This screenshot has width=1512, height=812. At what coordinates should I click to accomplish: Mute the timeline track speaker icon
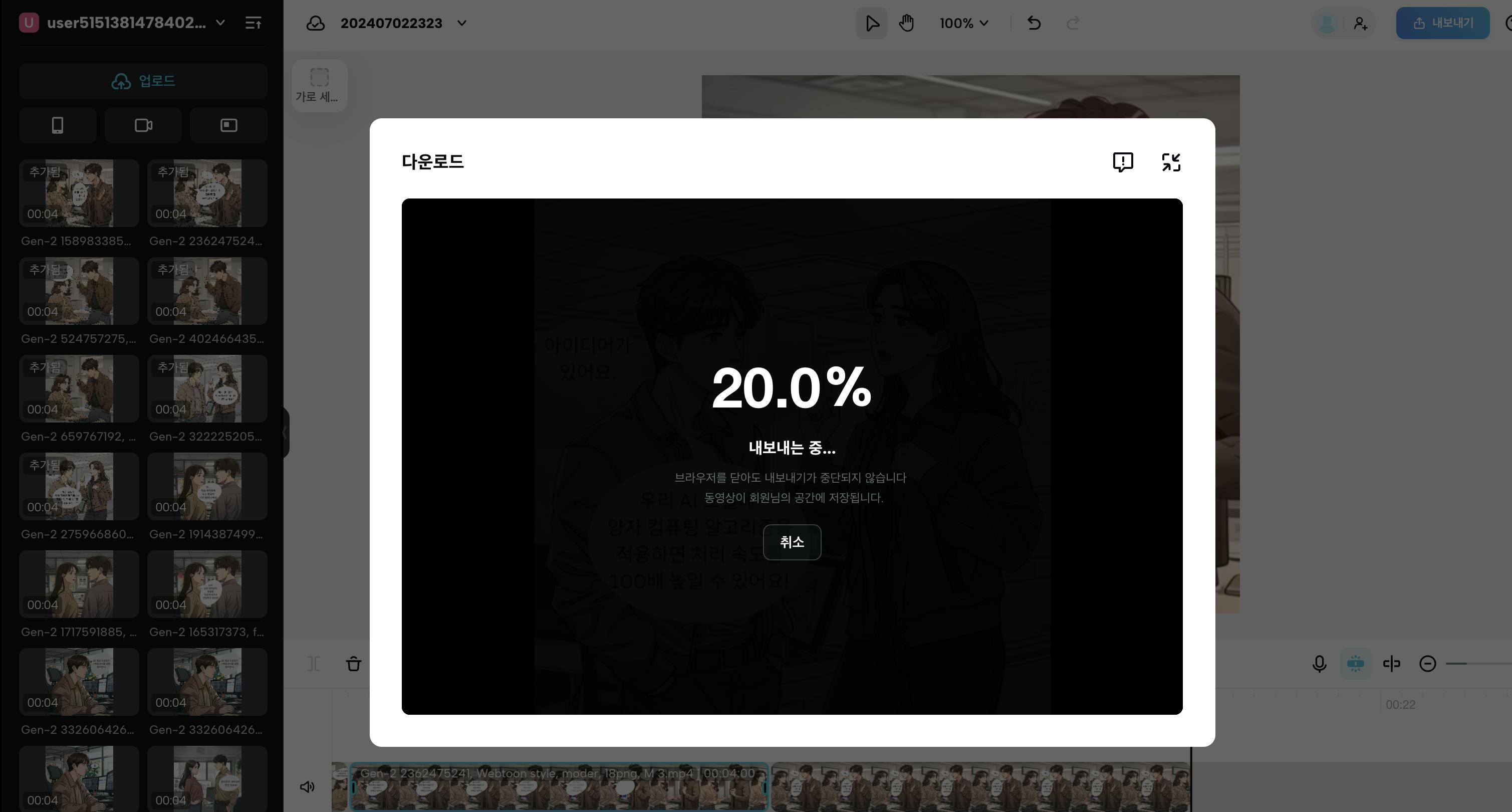click(307, 787)
